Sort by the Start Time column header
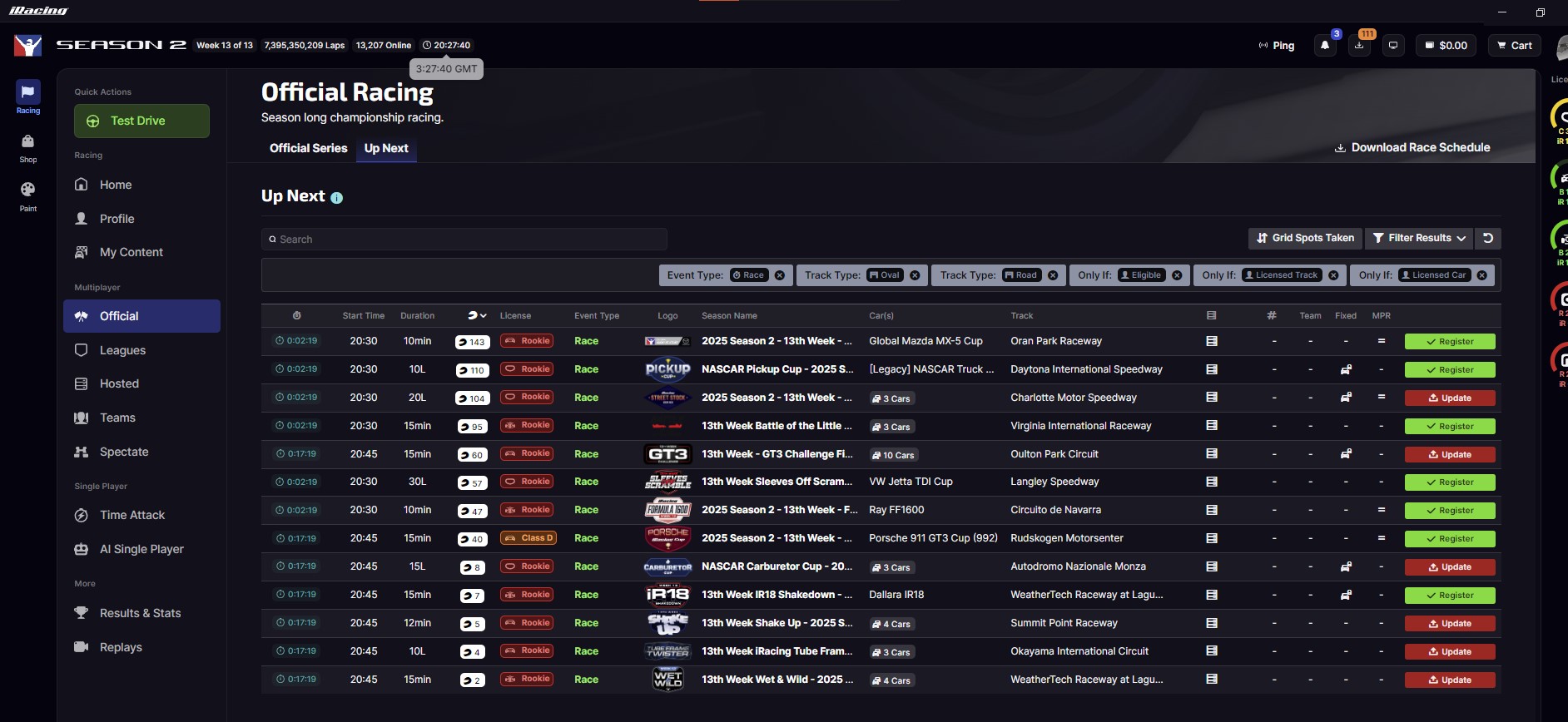The image size is (1568, 722). tap(363, 315)
